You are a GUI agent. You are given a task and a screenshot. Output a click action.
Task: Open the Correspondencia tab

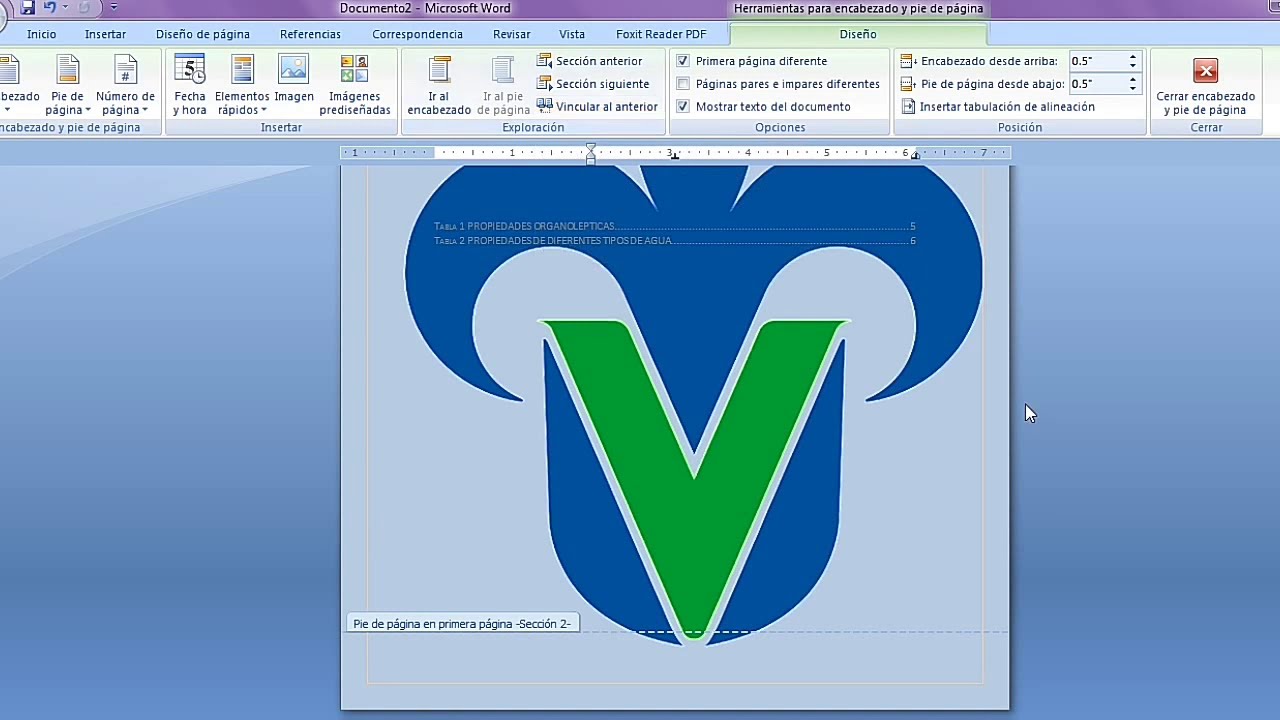(417, 34)
